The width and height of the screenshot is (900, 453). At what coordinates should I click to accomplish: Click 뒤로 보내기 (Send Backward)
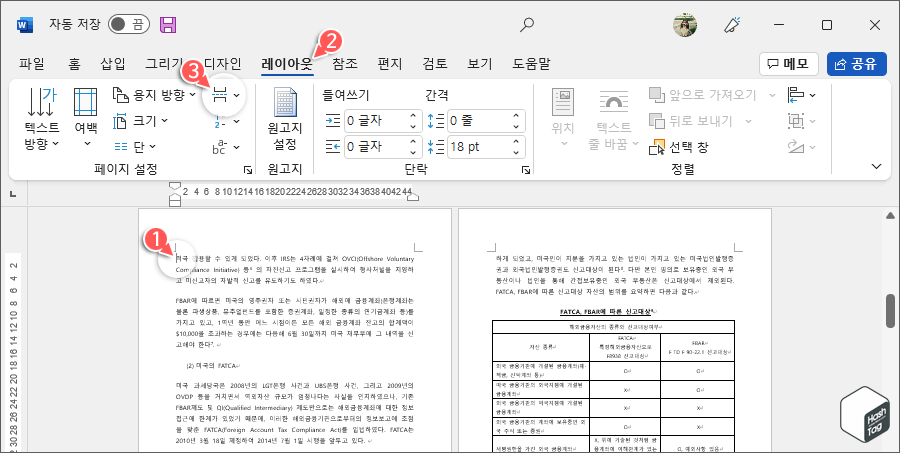click(x=692, y=121)
